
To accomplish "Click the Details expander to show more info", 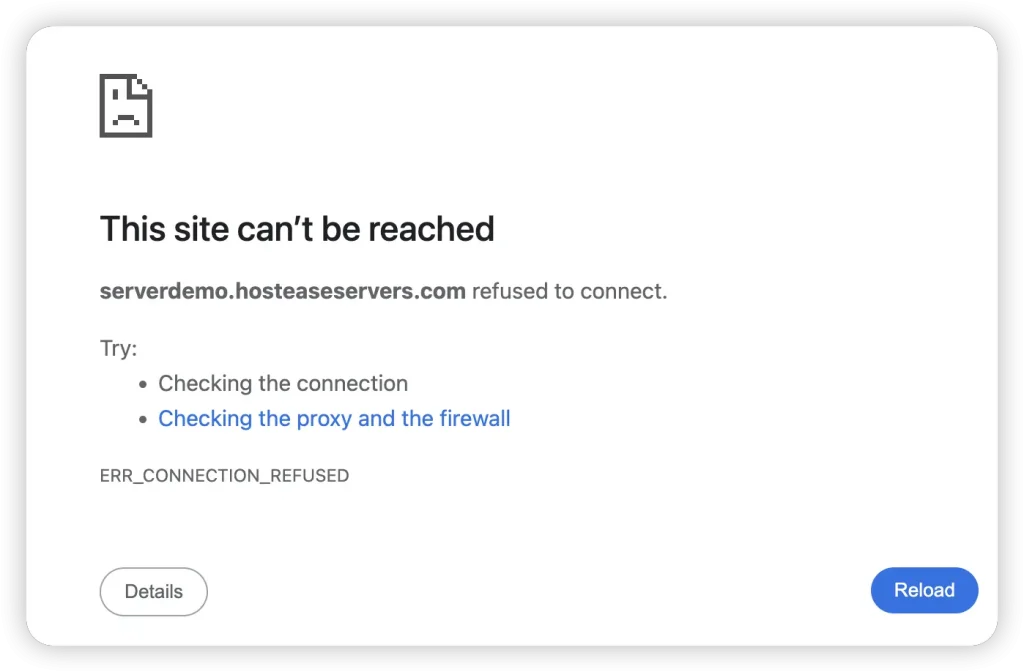I will point(153,591).
